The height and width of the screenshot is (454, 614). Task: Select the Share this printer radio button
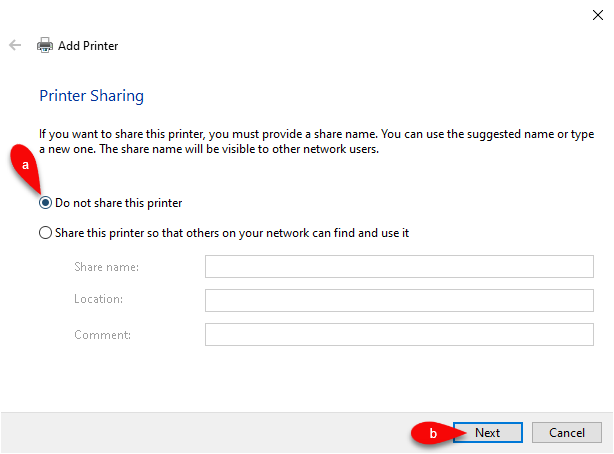pyautogui.click(x=45, y=233)
